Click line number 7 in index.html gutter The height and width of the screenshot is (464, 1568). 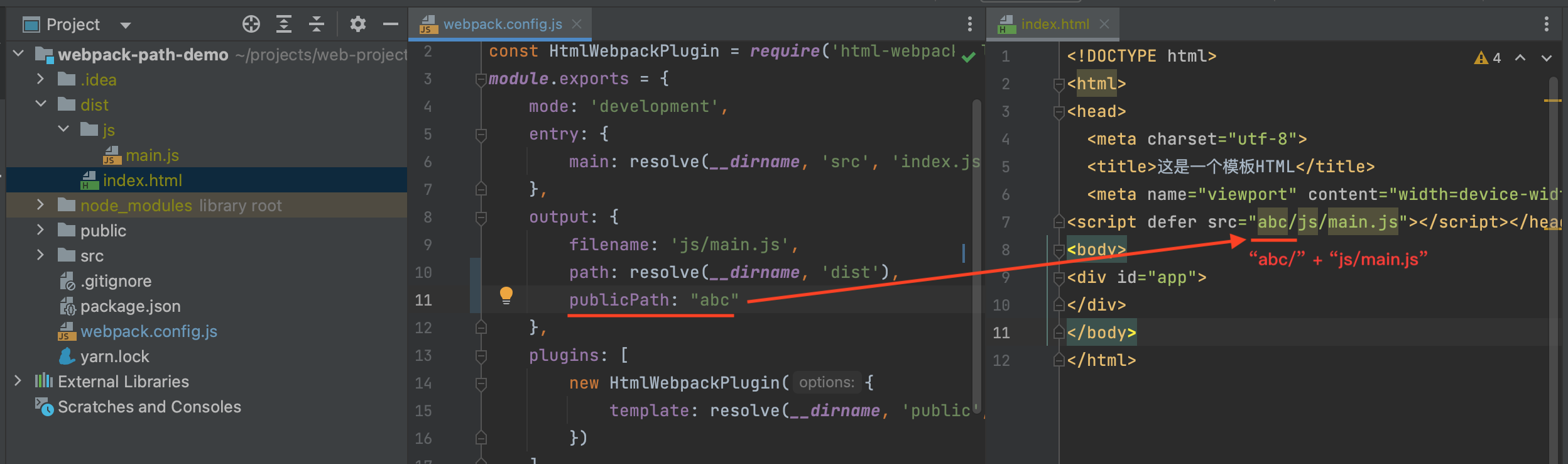[x=1006, y=222]
